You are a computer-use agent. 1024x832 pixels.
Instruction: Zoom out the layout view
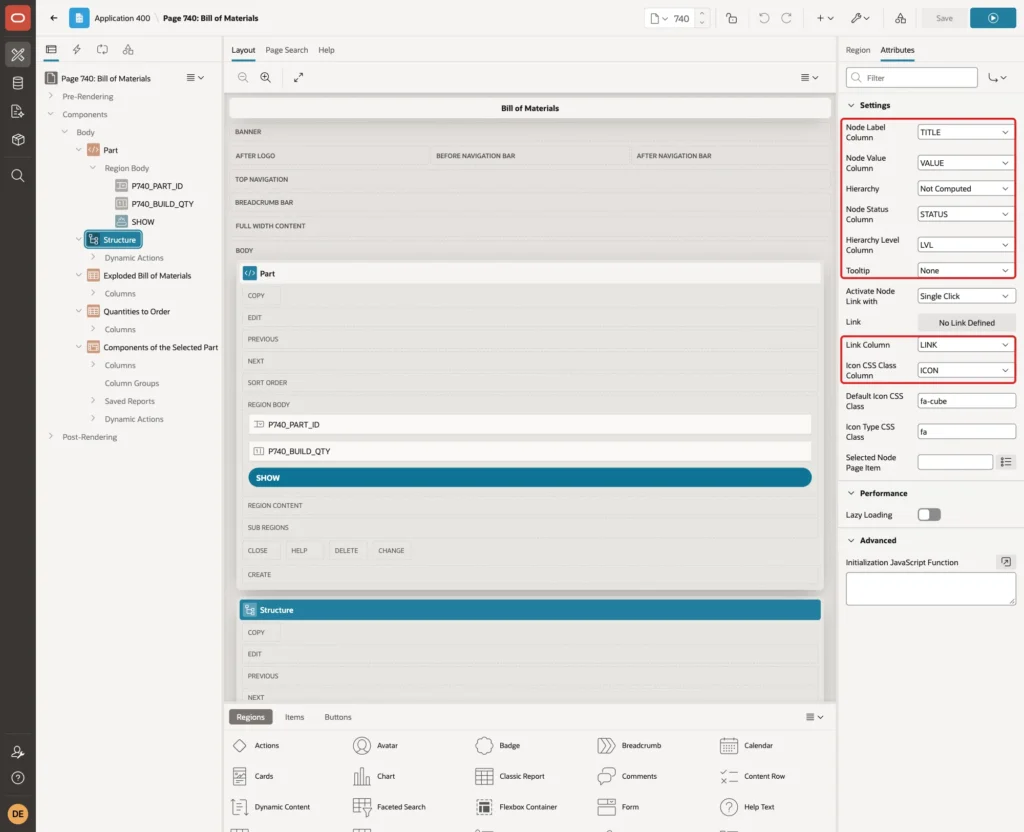pos(243,77)
